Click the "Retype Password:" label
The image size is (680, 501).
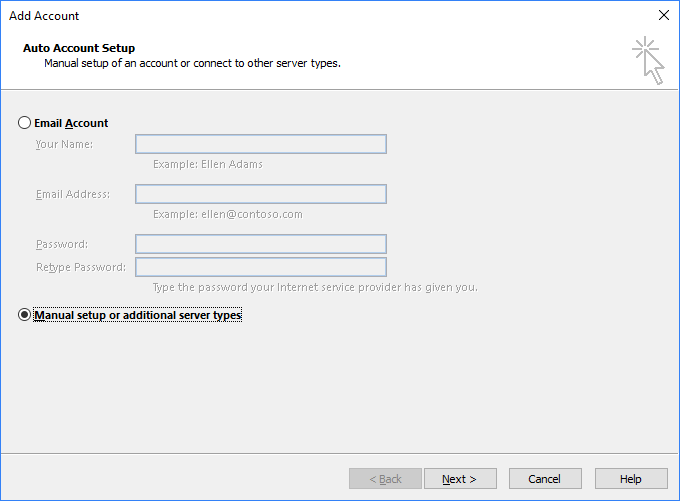[x=81, y=267]
